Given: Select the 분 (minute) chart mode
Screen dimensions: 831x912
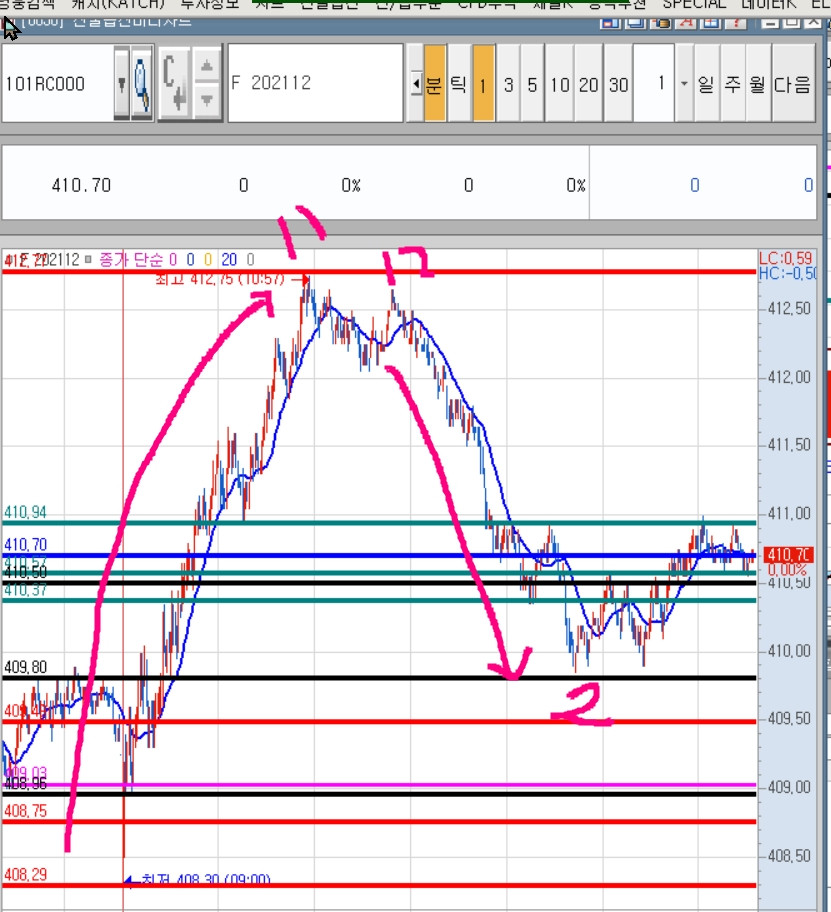Looking at the screenshot, I should pos(434,83).
